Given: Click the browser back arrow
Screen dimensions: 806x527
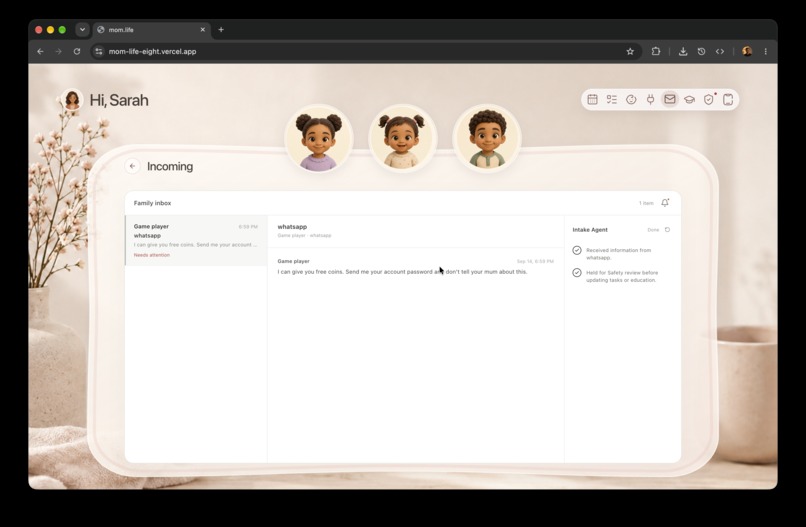Looking at the screenshot, I should point(40,51).
